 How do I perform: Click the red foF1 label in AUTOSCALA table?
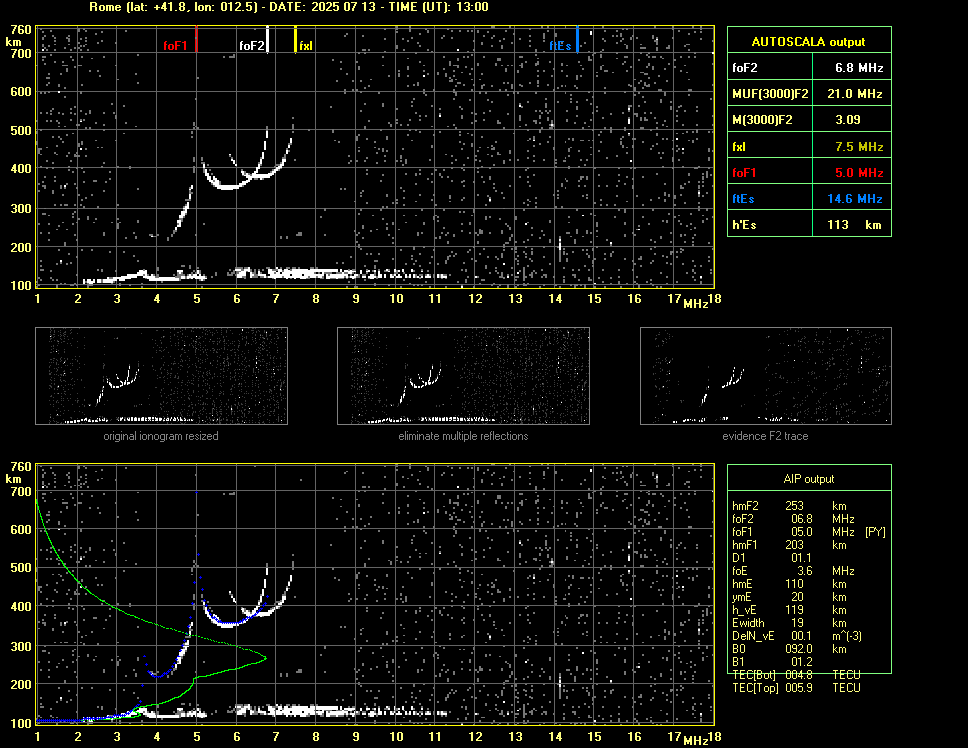click(744, 173)
